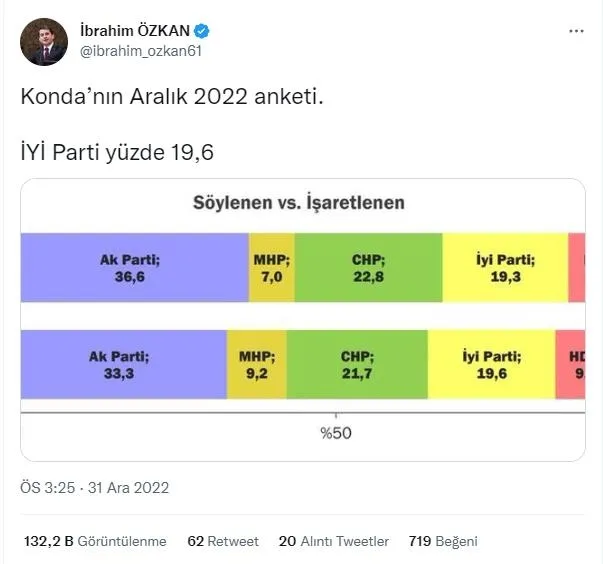Viewport: 603px width, 564px height.
Task: Click the green CHP 22,8 bar segment
Action: (x=368, y=267)
